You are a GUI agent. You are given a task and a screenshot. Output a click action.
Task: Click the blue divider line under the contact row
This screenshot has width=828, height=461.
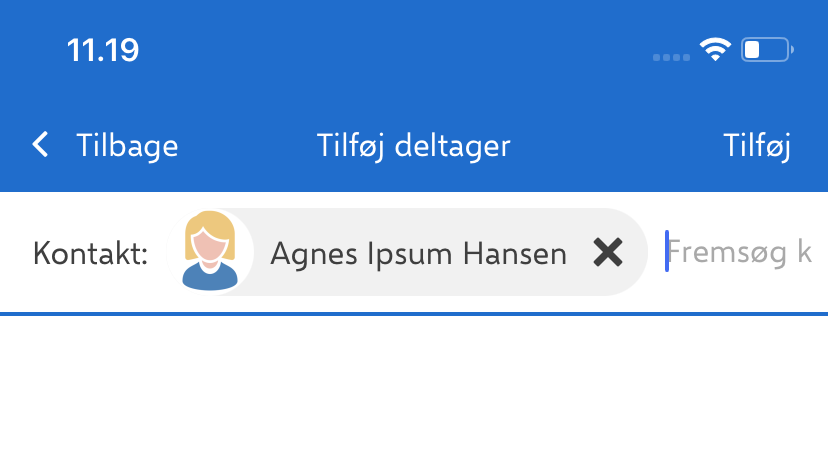coord(414,314)
